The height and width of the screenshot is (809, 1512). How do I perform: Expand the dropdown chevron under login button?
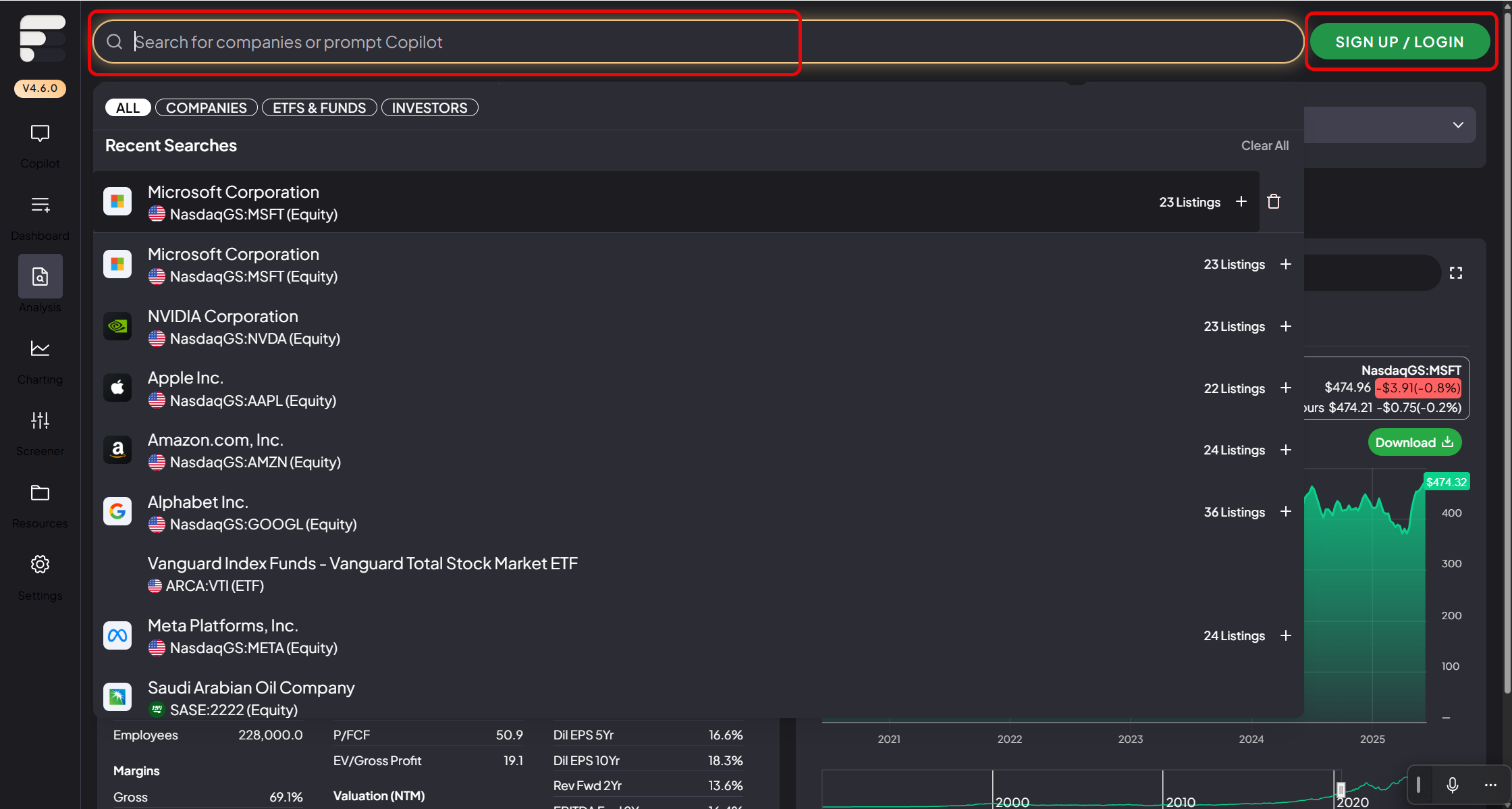[1458, 125]
